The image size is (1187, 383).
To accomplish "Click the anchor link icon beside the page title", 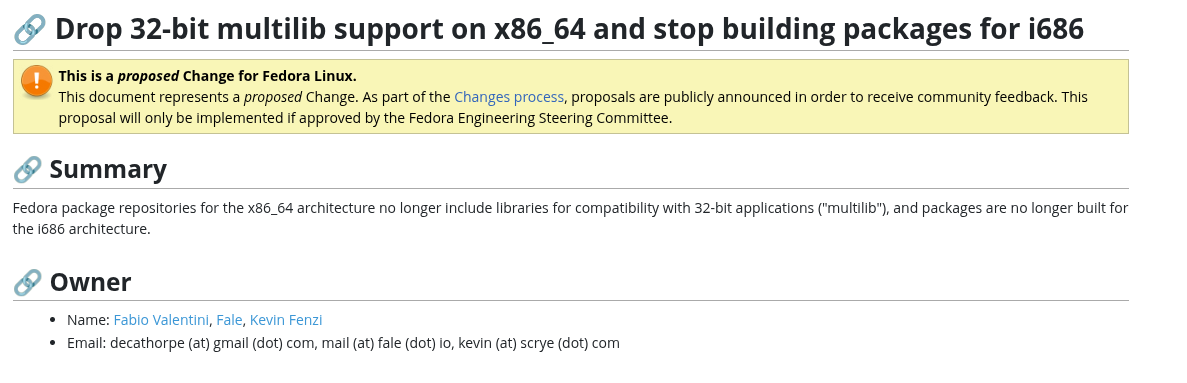I will [30, 30].
